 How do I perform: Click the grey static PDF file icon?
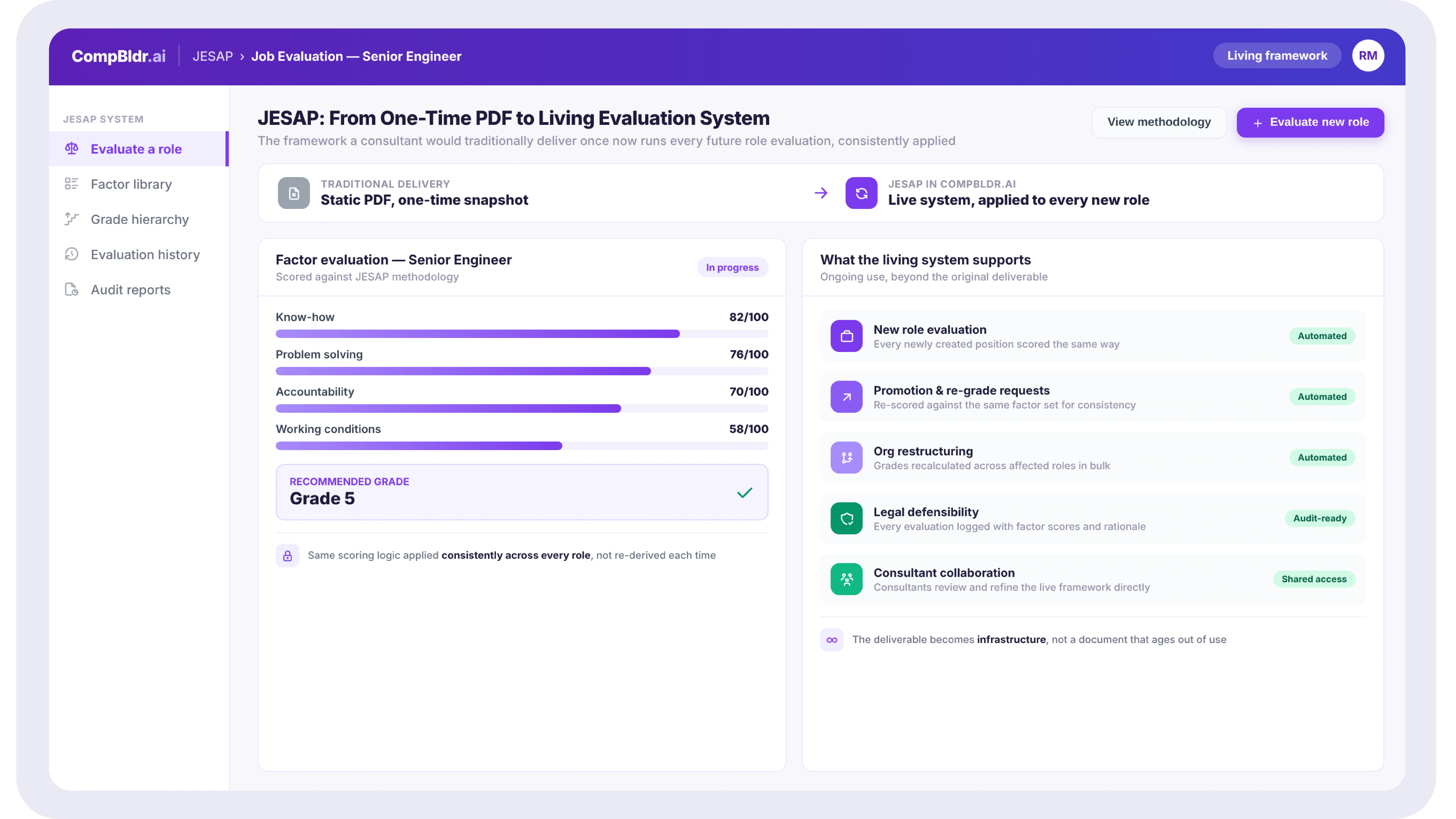[x=294, y=193]
